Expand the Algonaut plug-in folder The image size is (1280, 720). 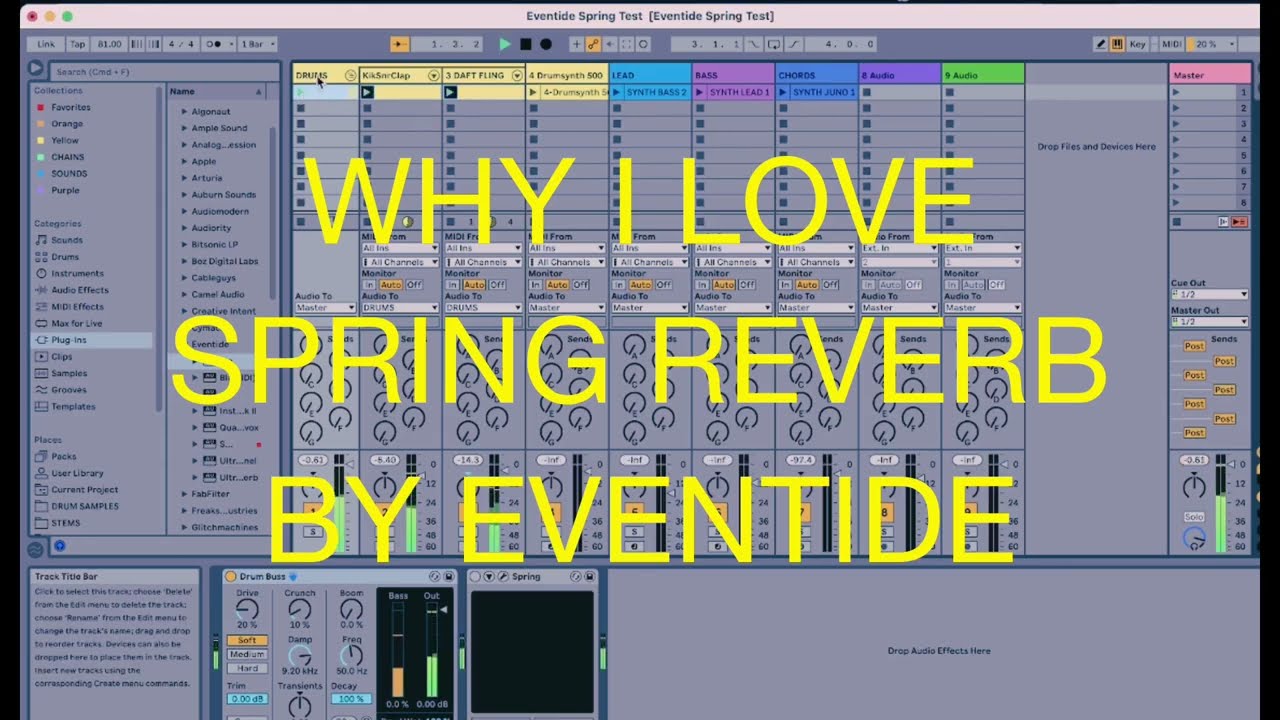(185, 112)
